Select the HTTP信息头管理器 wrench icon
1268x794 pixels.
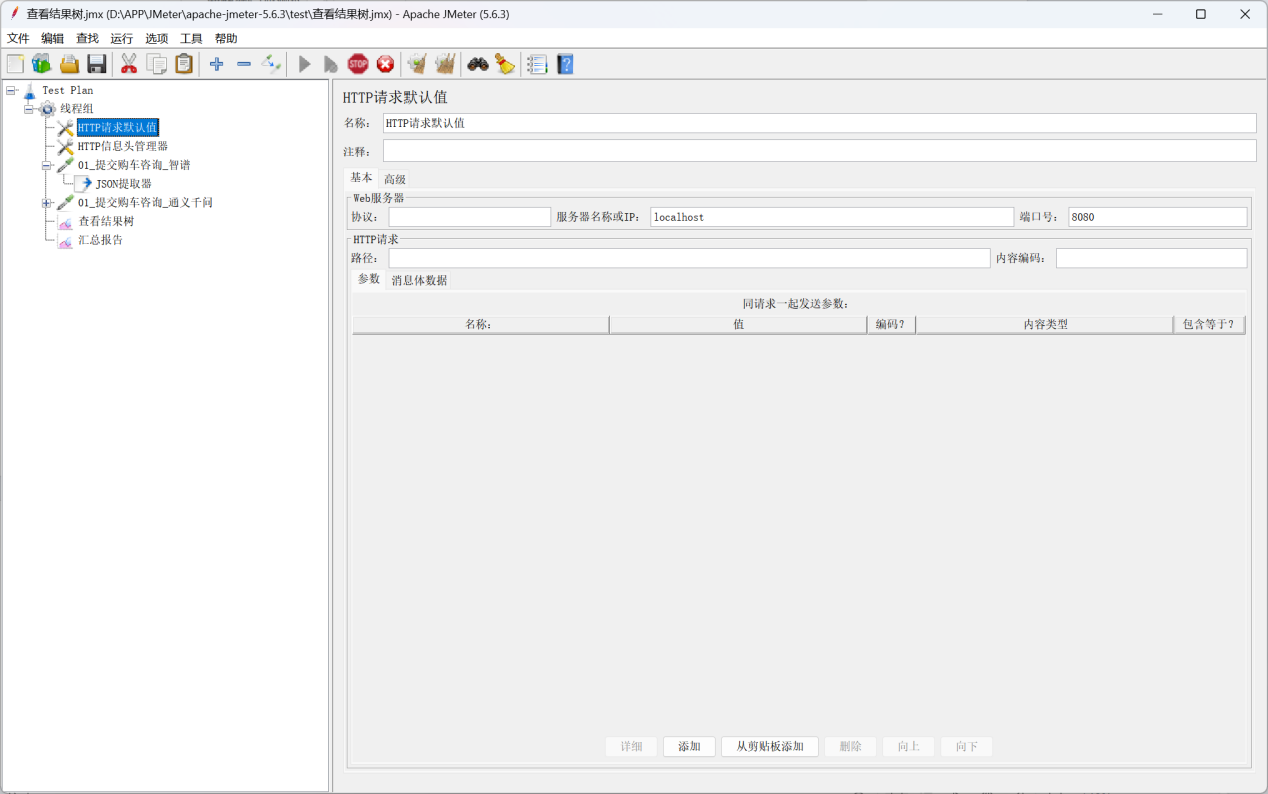[x=65, y=146]
